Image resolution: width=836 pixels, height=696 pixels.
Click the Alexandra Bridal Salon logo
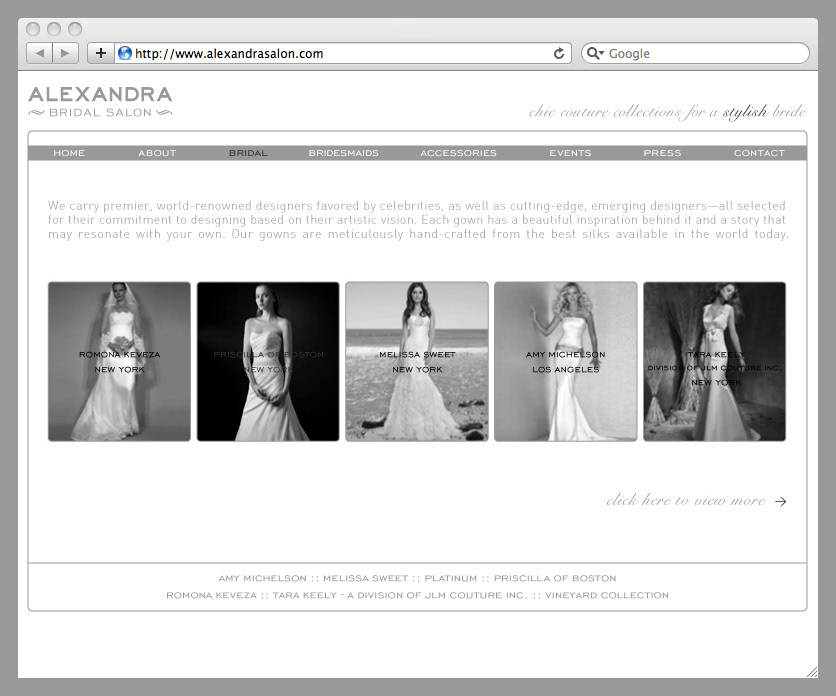click(x=100, y=102)
